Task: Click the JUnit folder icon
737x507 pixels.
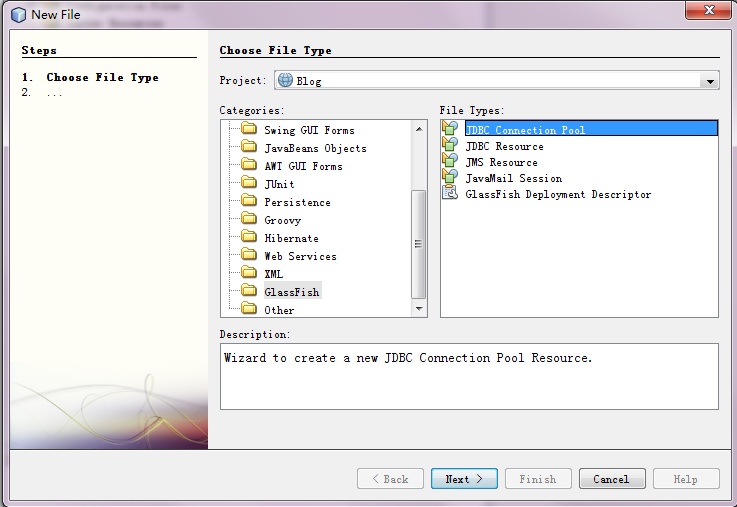Action: click(x=249, y=182)
